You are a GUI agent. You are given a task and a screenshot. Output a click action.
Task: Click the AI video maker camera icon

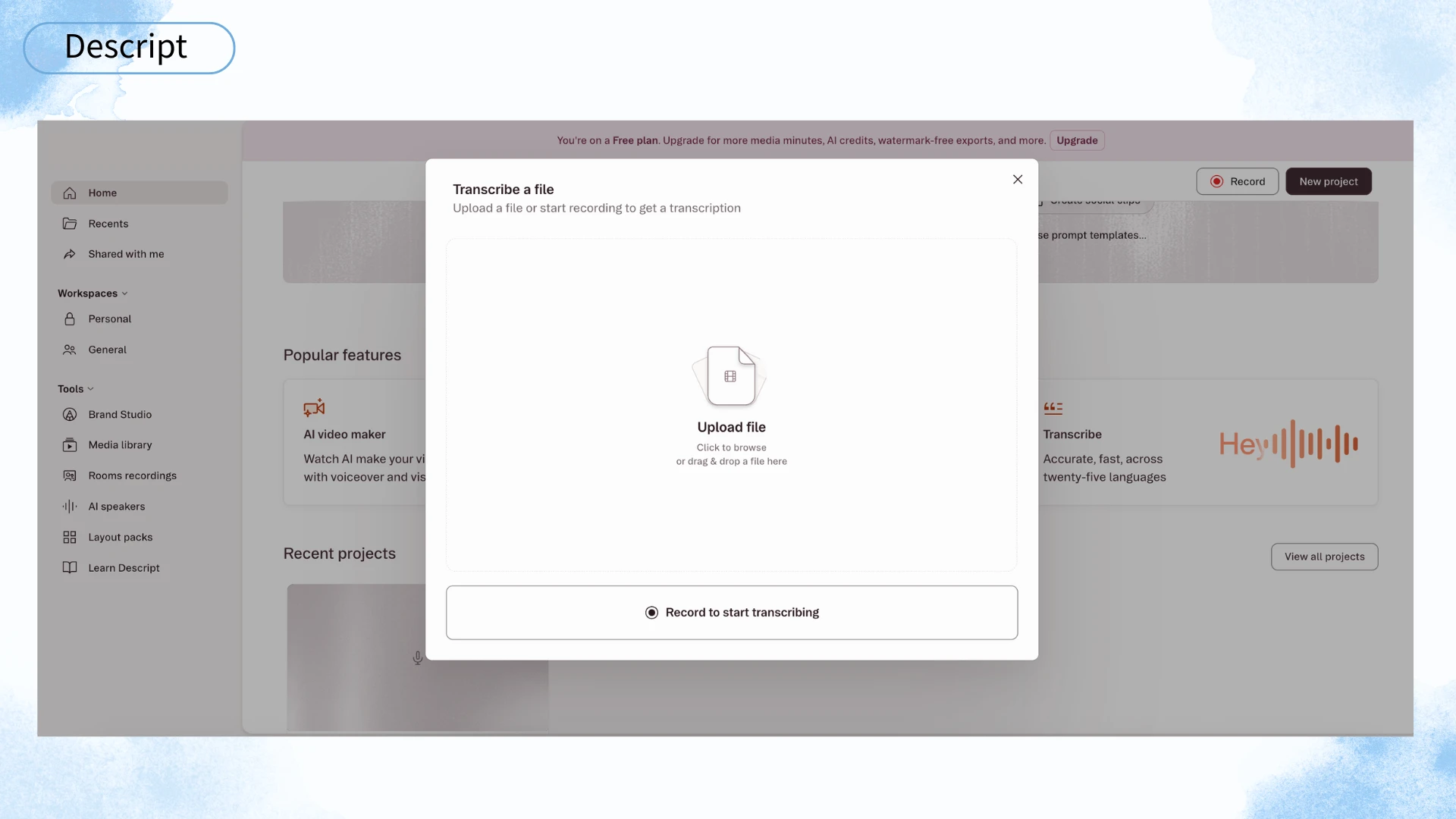coord(314,408)
